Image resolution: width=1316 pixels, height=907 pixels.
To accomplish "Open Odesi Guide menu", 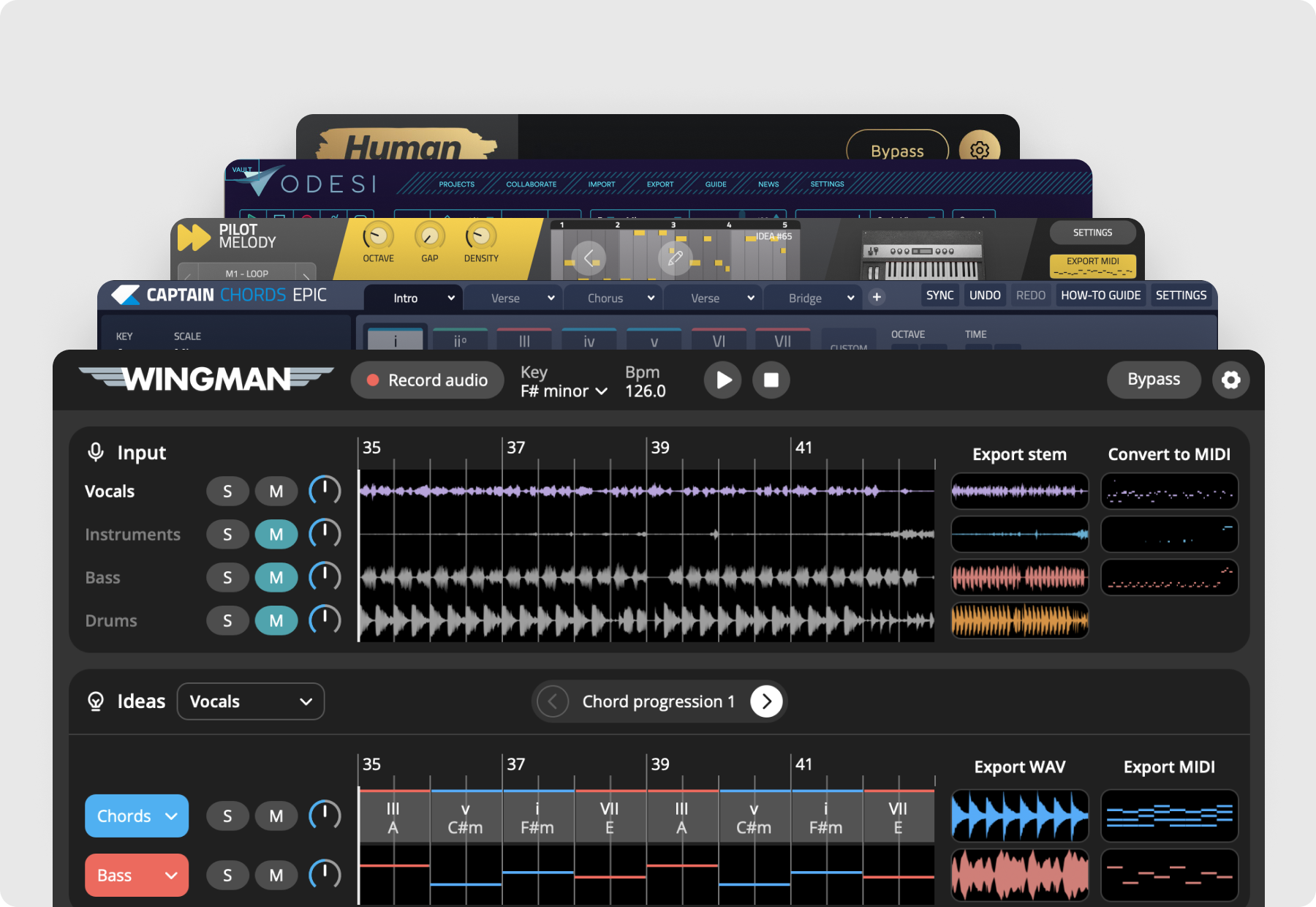I will pyautogui.click(x=716, y=184).
